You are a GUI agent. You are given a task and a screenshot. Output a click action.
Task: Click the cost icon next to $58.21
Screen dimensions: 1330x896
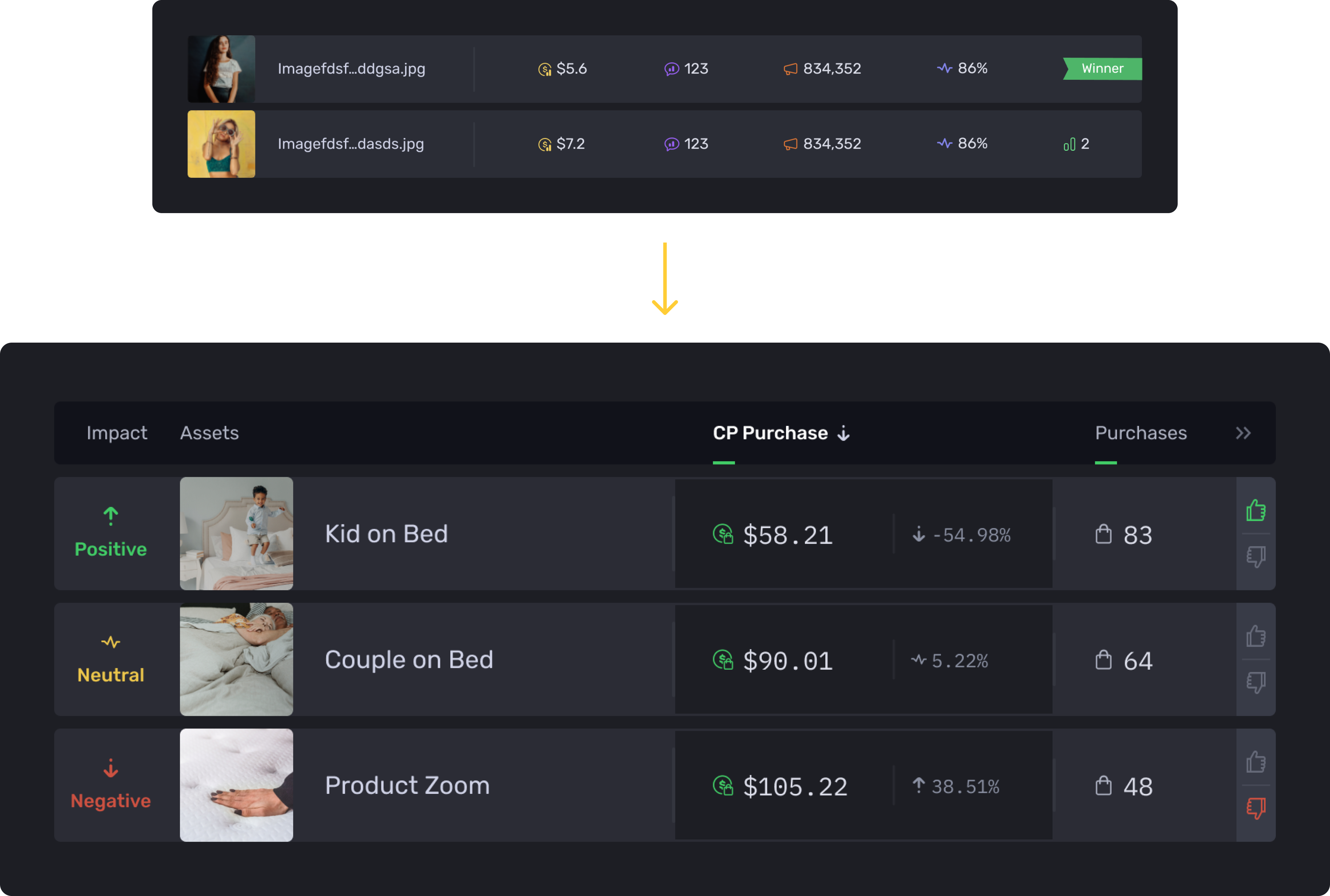(723, 534)
